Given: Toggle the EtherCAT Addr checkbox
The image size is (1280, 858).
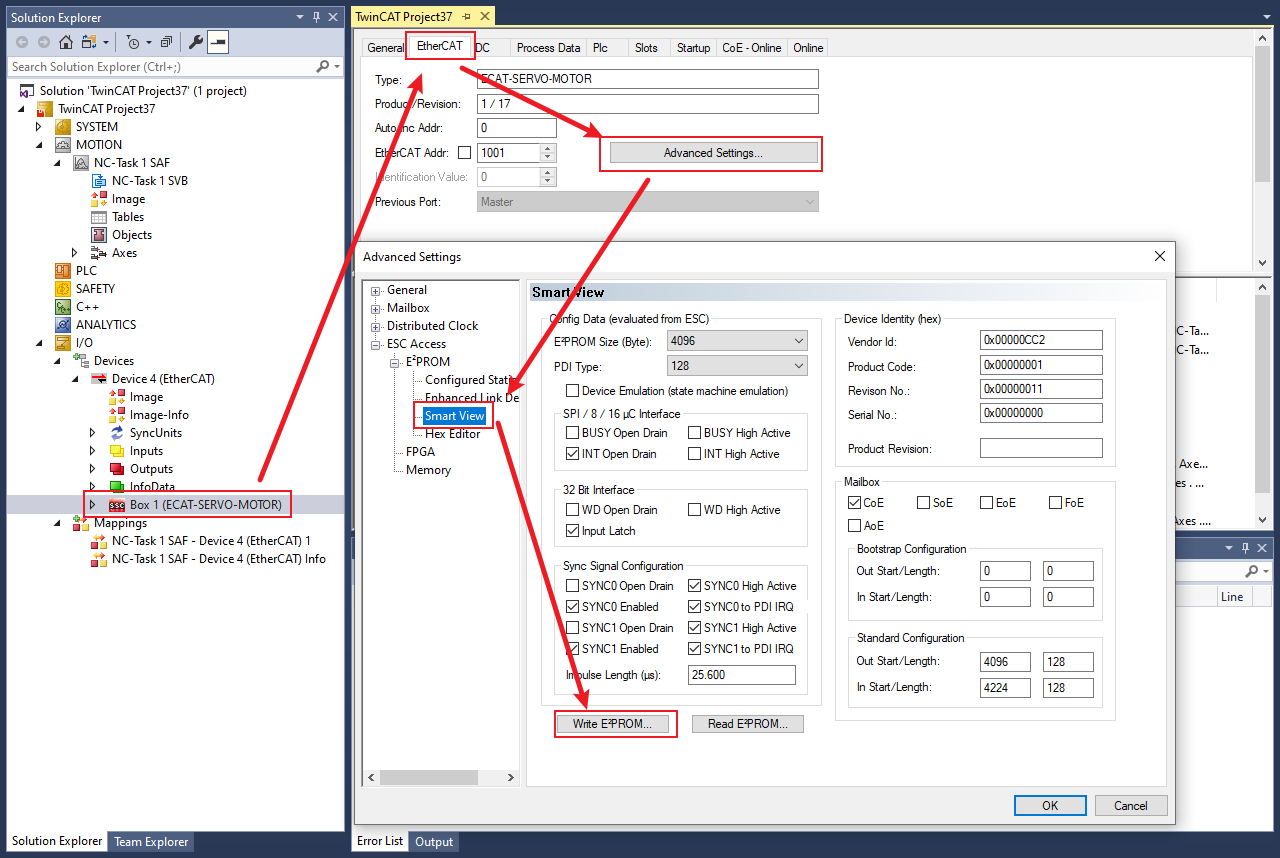Looking at the screenshot, I should (464, 153).
